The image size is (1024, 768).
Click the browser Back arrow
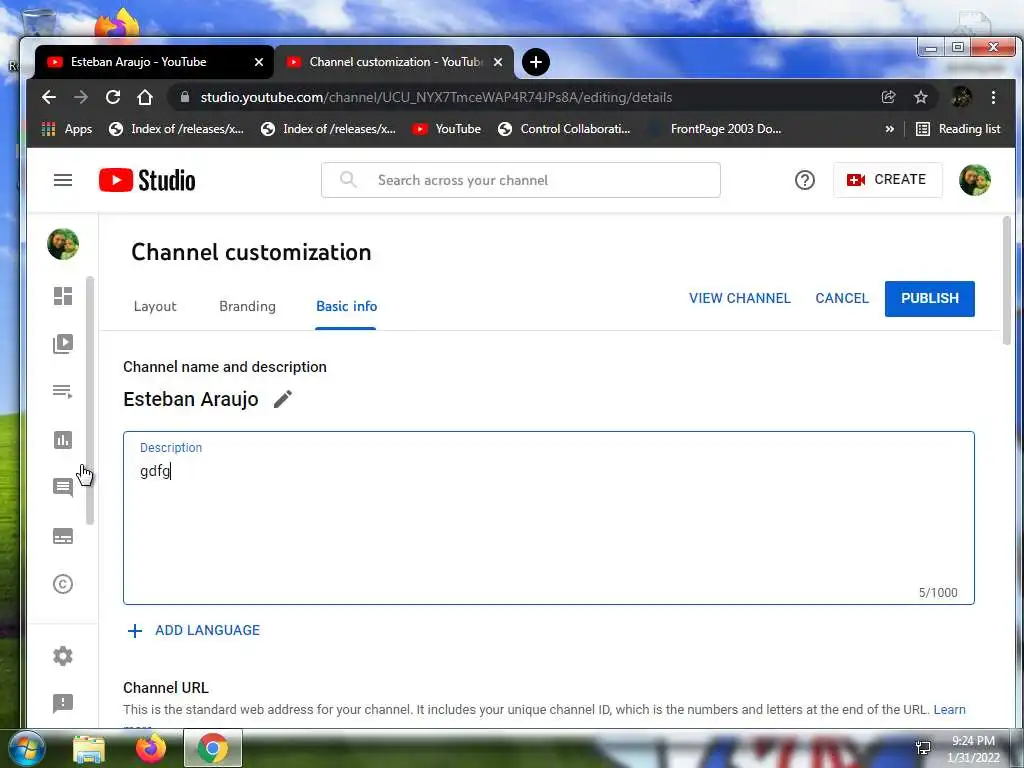49,97
